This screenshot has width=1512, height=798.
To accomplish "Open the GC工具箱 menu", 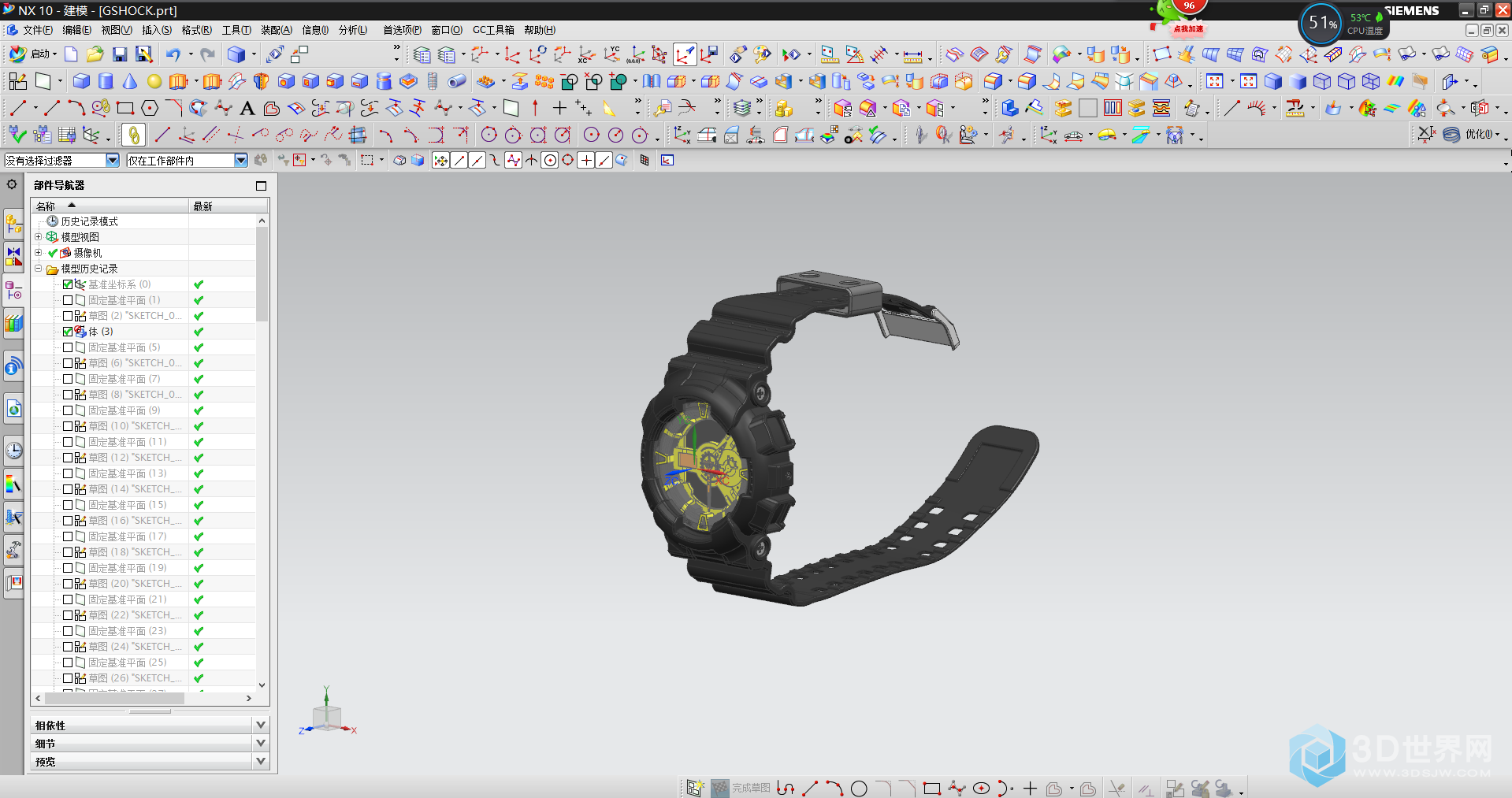I will (x=493, y=30).
